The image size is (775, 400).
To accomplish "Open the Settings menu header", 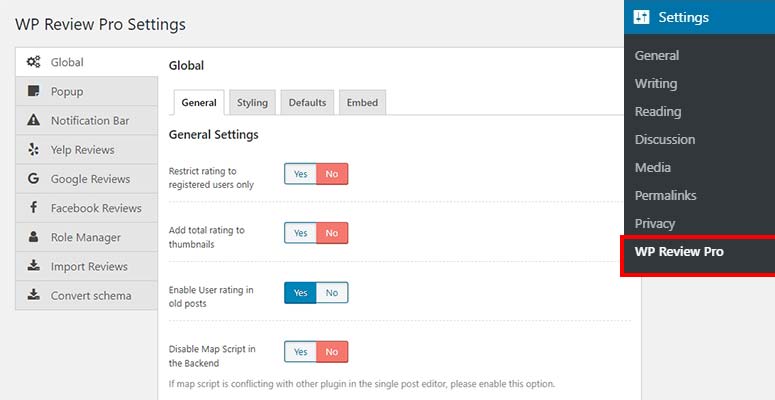I will pyautogui.click(x=699, y=17).
